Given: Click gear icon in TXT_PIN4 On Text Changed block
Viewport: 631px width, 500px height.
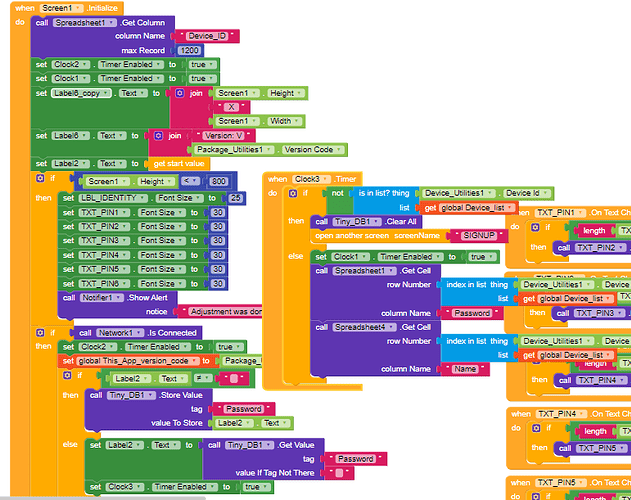Looking at the screenshot, I should 536,428.
